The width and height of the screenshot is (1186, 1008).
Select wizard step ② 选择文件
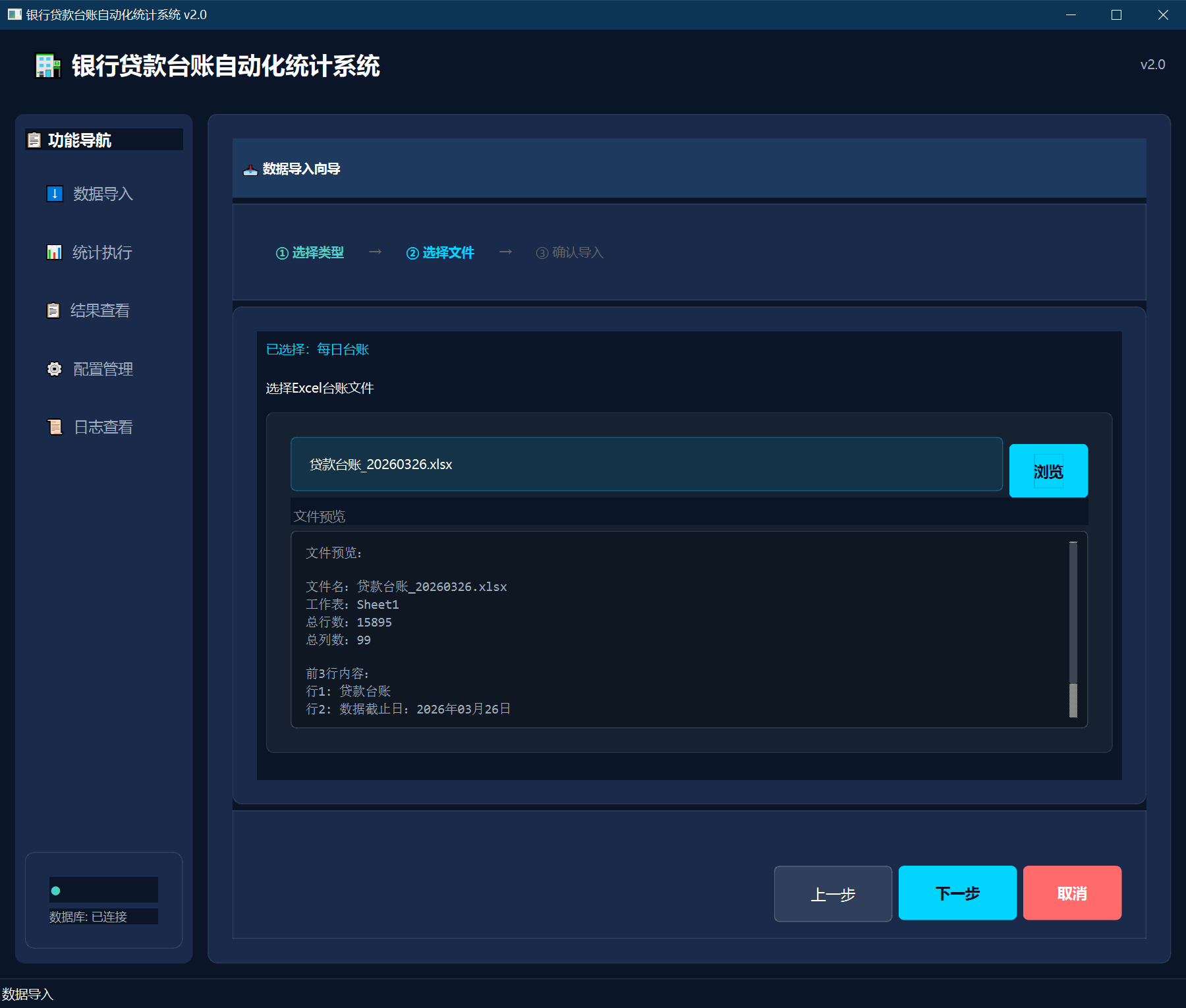point(440,253)
